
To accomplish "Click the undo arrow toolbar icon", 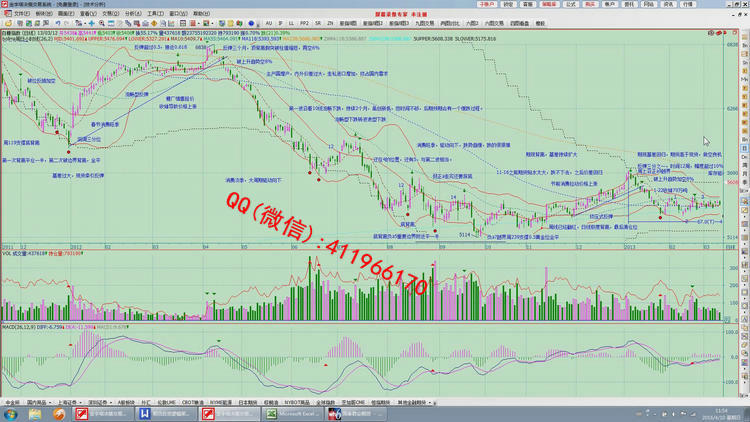I will (58, 23).
